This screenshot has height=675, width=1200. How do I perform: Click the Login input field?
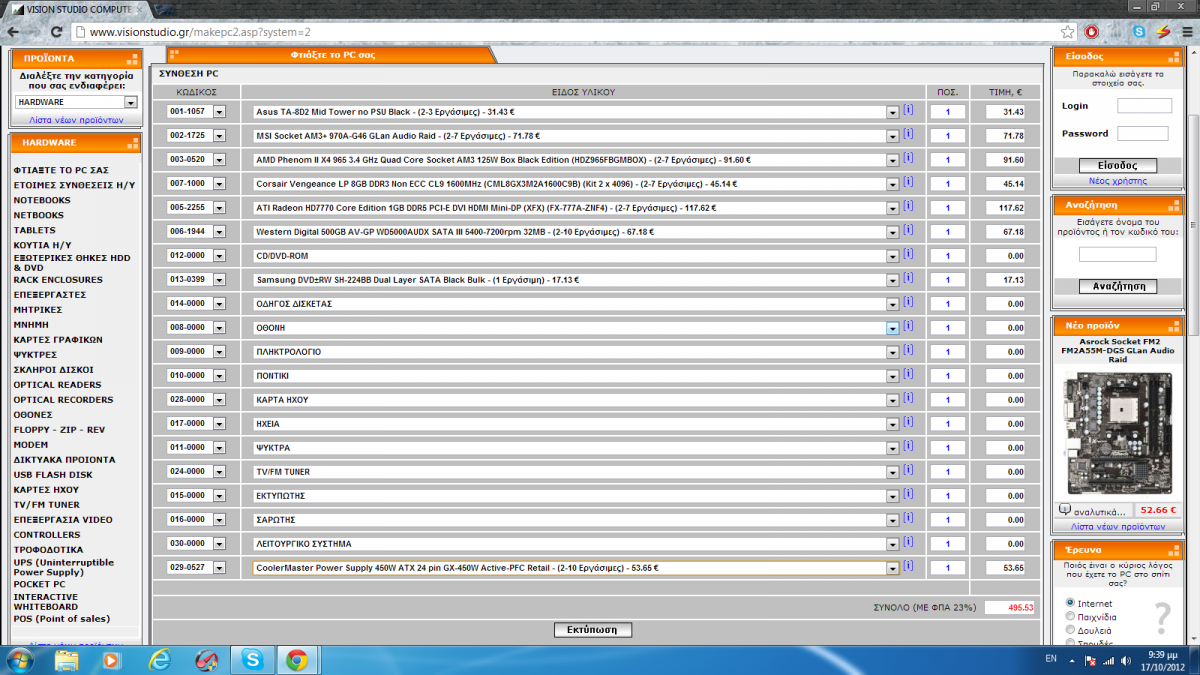pyautogui.click(x=1144, y=105)
